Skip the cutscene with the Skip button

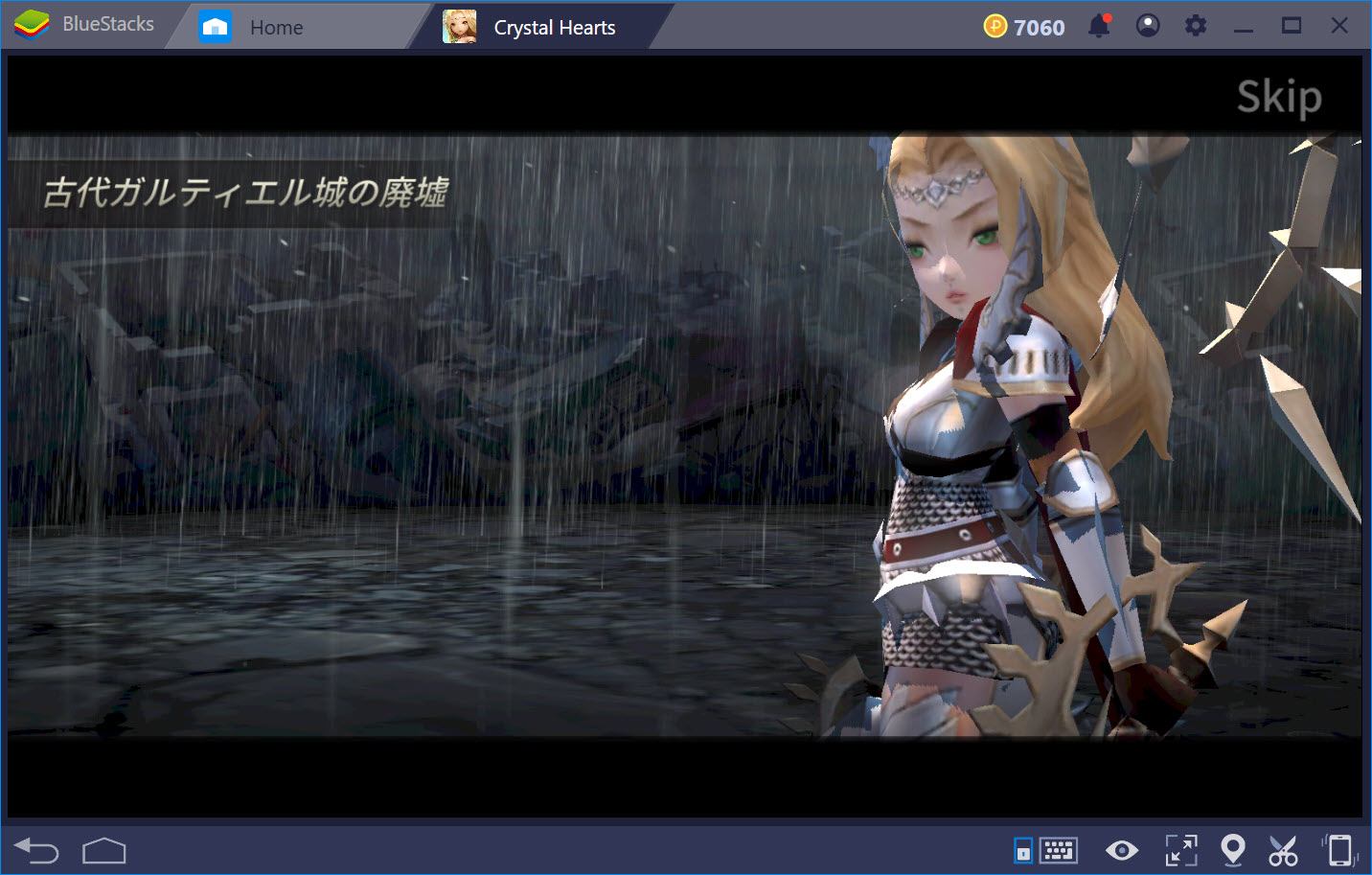(x=1279, y=98)
